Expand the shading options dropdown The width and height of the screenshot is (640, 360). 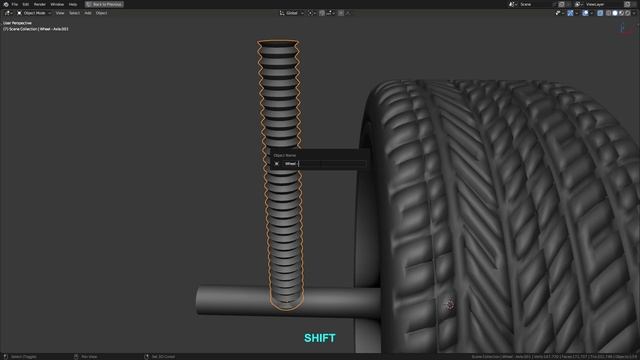tap(634, 13)
